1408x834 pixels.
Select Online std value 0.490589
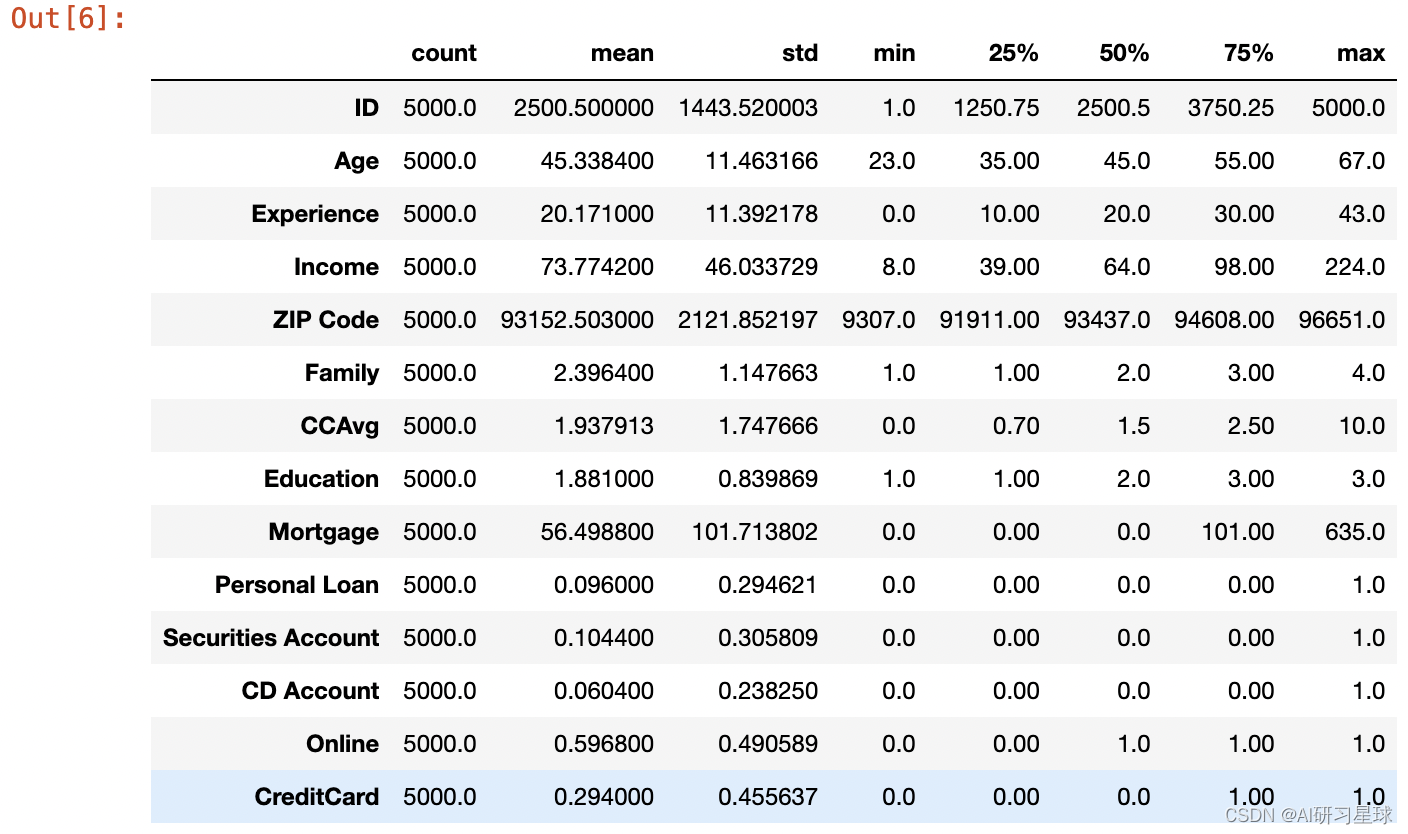pyautogui.click(x=768, y=744)
